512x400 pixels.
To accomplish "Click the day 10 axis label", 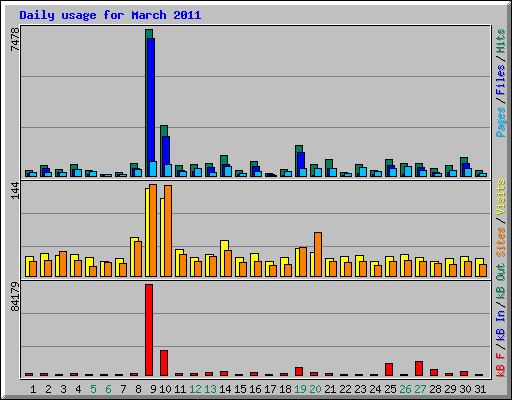I will (x=165, y=389).
